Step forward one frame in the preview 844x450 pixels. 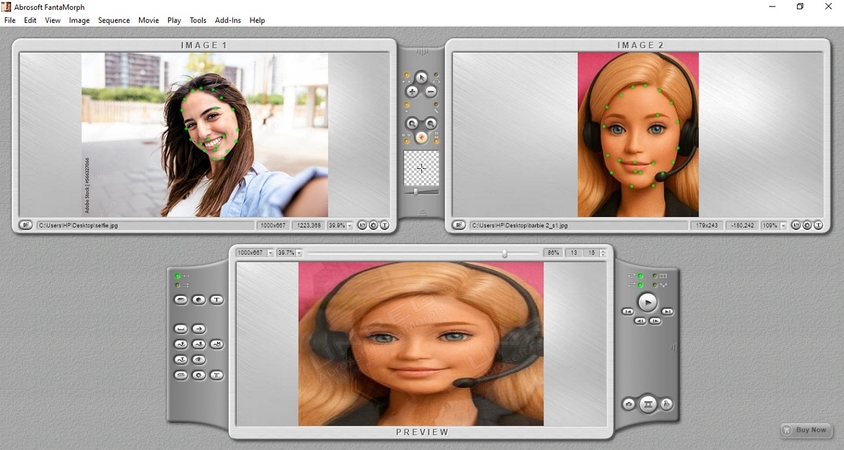tap(655, 321)
